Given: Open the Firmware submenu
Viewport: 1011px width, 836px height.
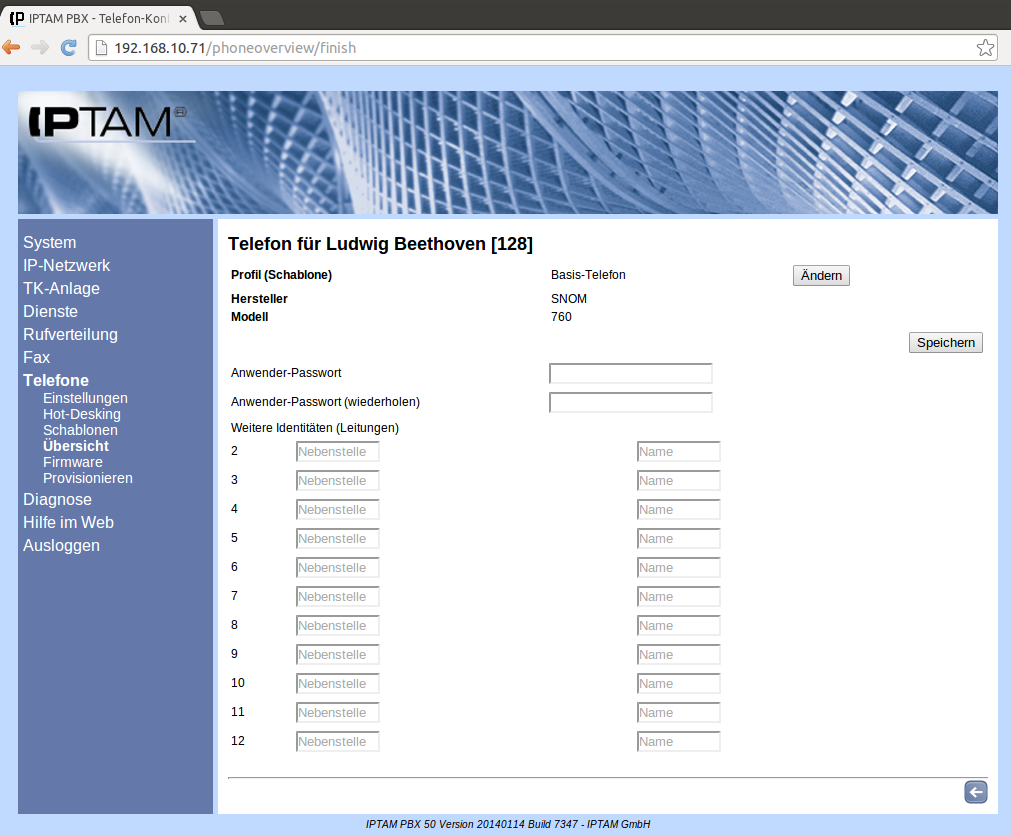Looking at the screenshot, I should pyautogui.click(x=73, y=462).
